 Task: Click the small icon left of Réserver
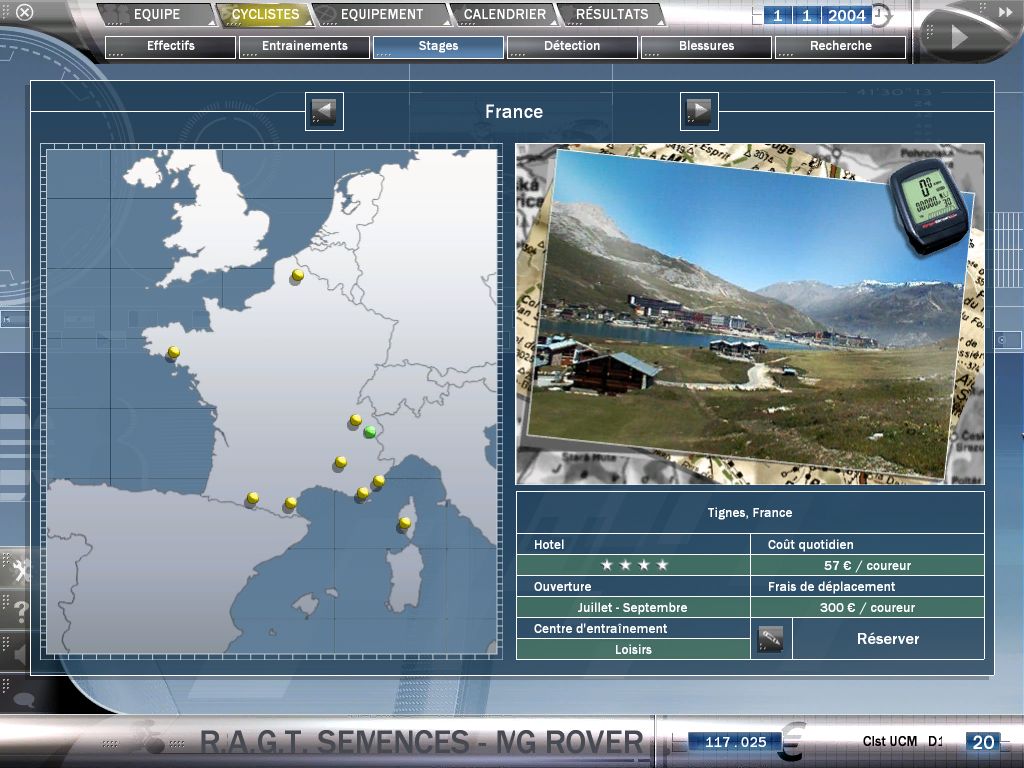point(770,639)
